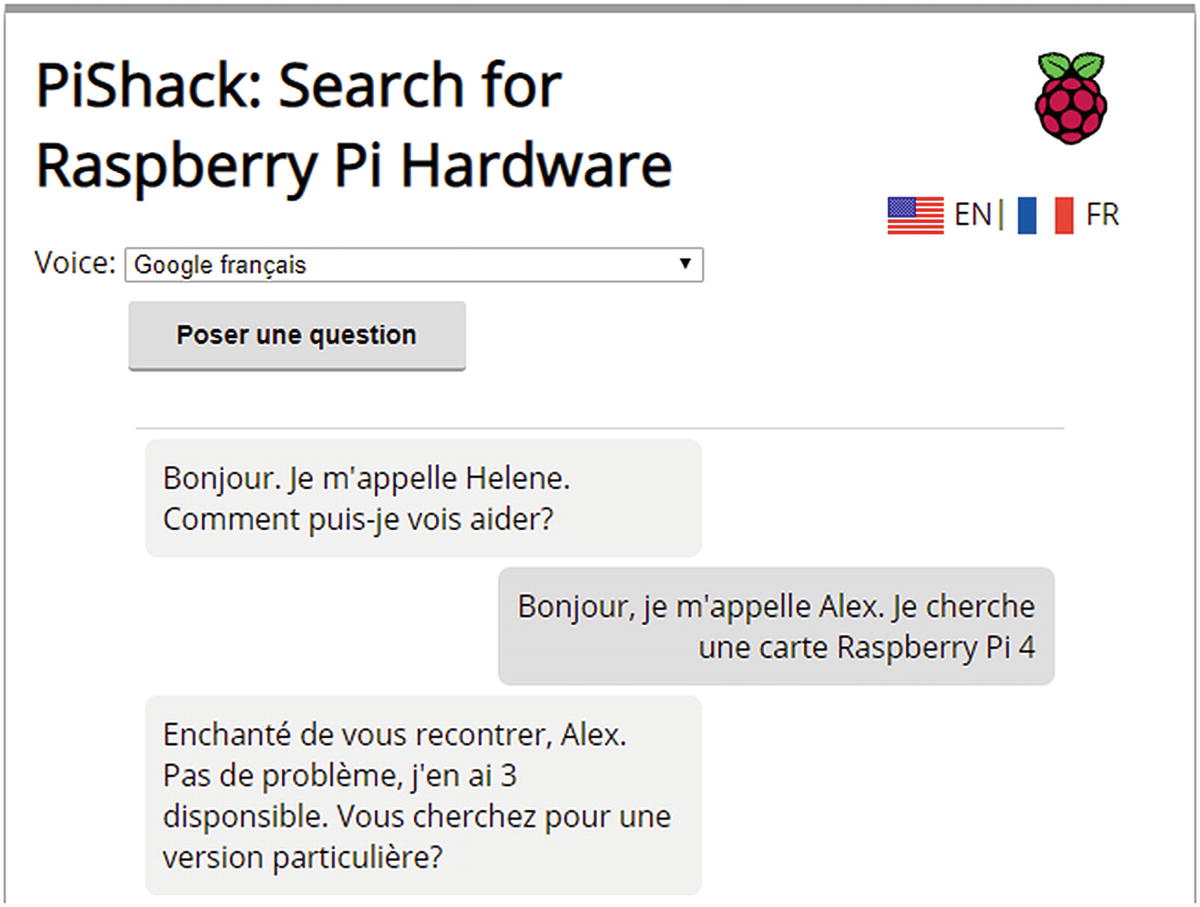Image resolution: width=1200 pixels, height=907 pixels.
Task: Click the "disponible. Vous cherchez pour une" line
Action: [416, 817]
